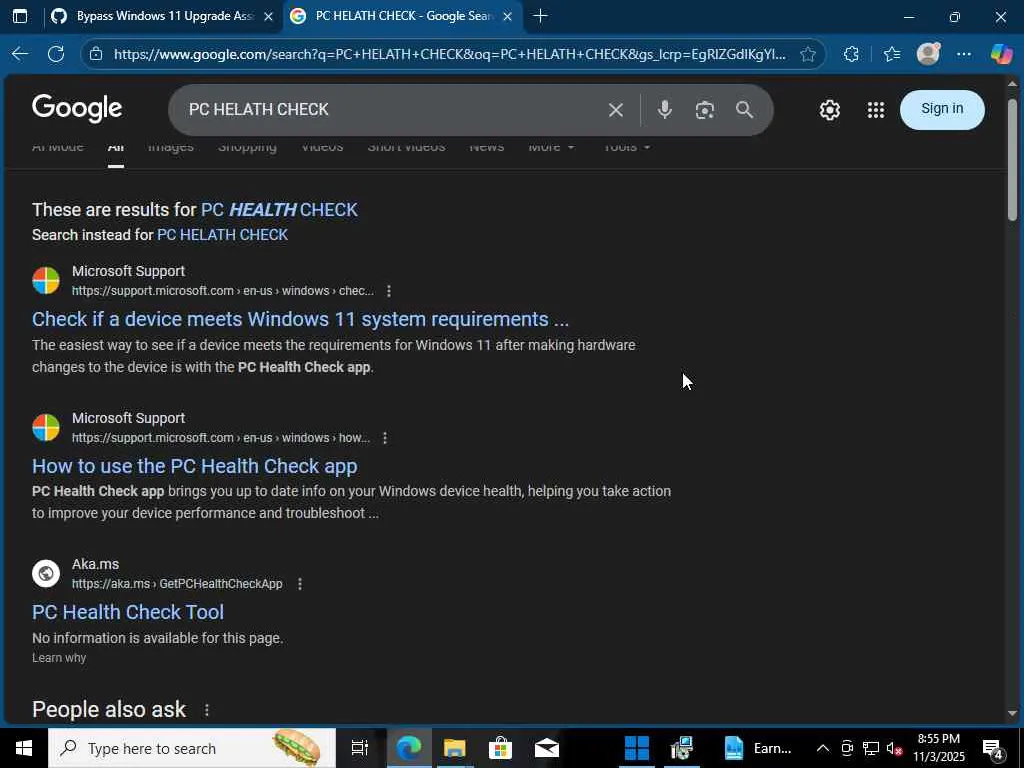Open corrected PC HEALTH CHECK query link
The height and width of the screenshot is (768, 1024).
coord(280,210)
